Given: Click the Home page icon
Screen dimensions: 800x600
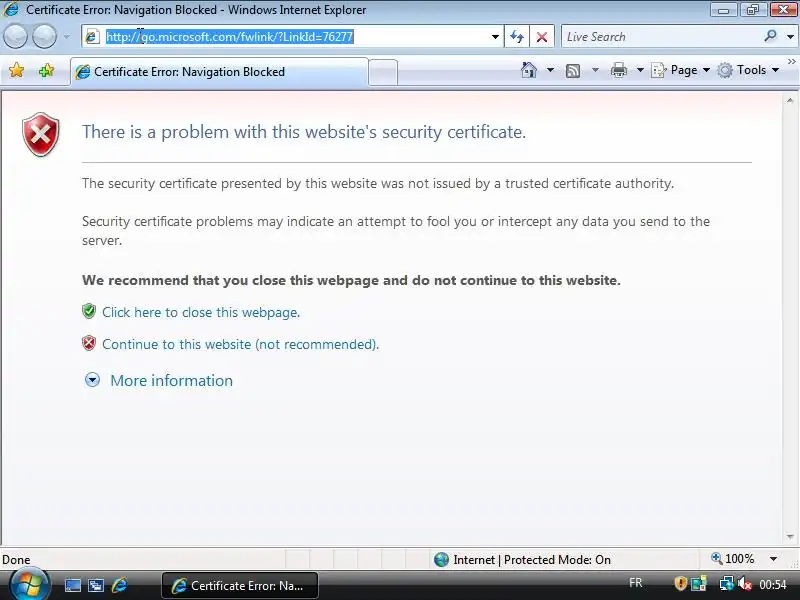Looking at the screenshot, I should tap(529, 69).
